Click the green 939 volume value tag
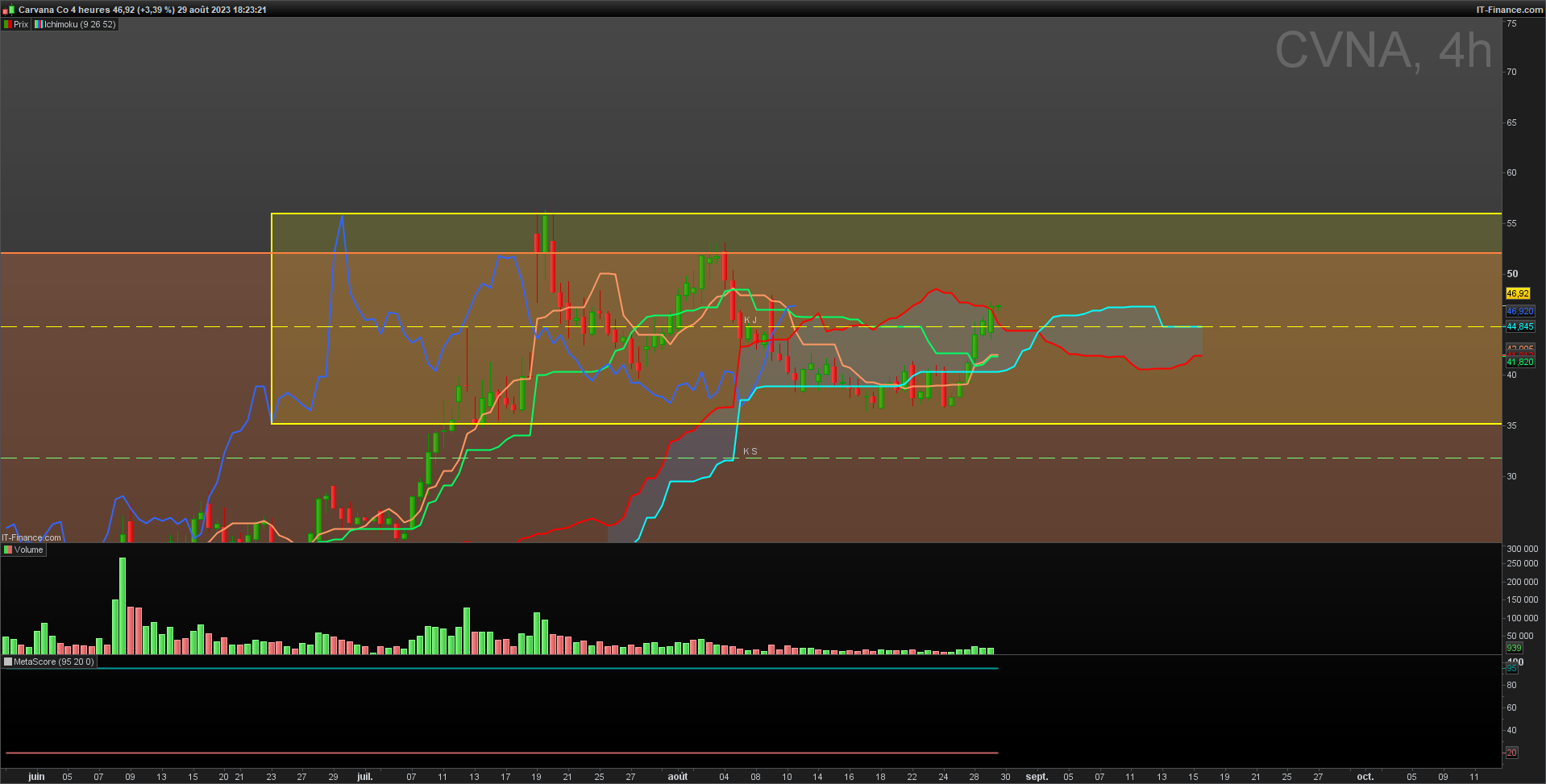 pos(1514,648)
